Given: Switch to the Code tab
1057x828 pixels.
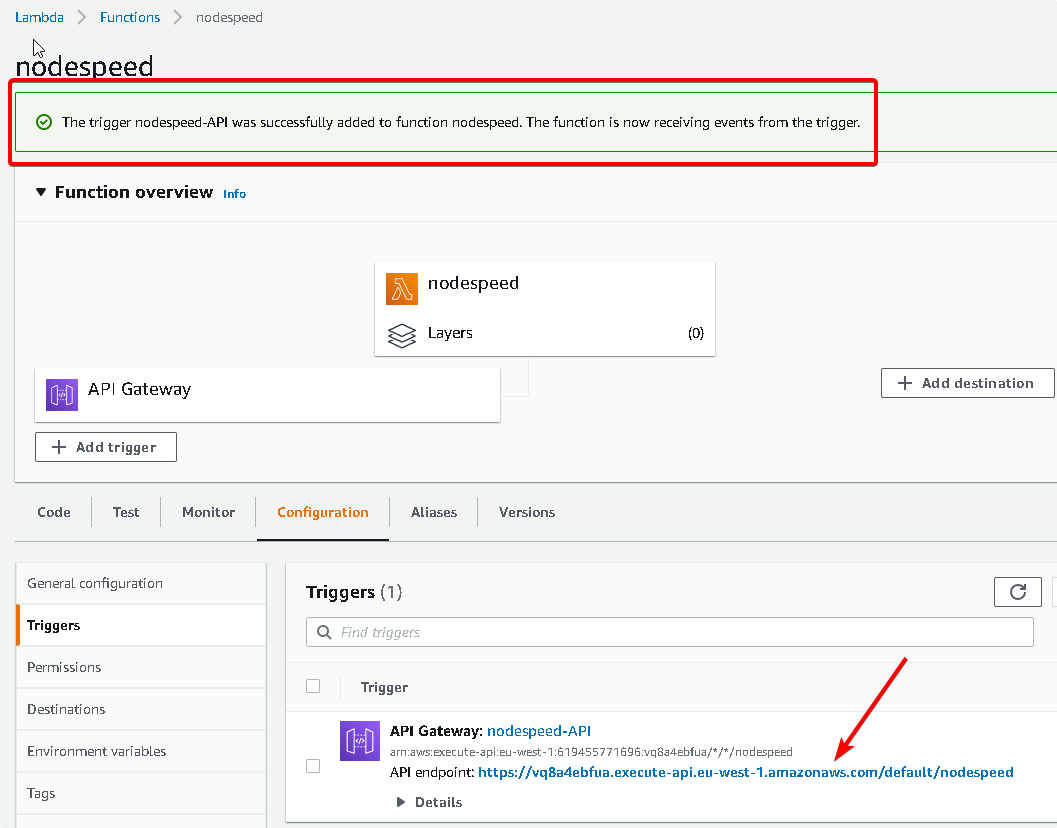Looking at the screenshot, I should click(54, 512).
